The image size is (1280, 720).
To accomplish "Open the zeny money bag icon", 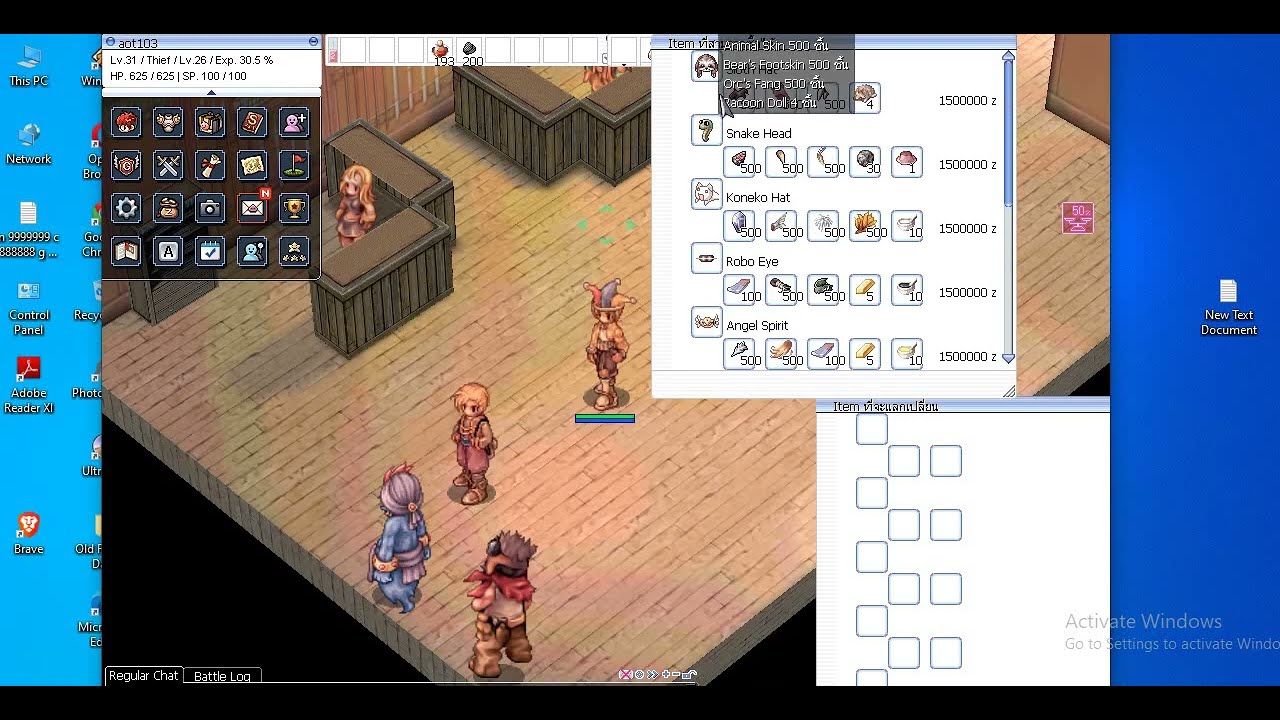I will 168,208.
